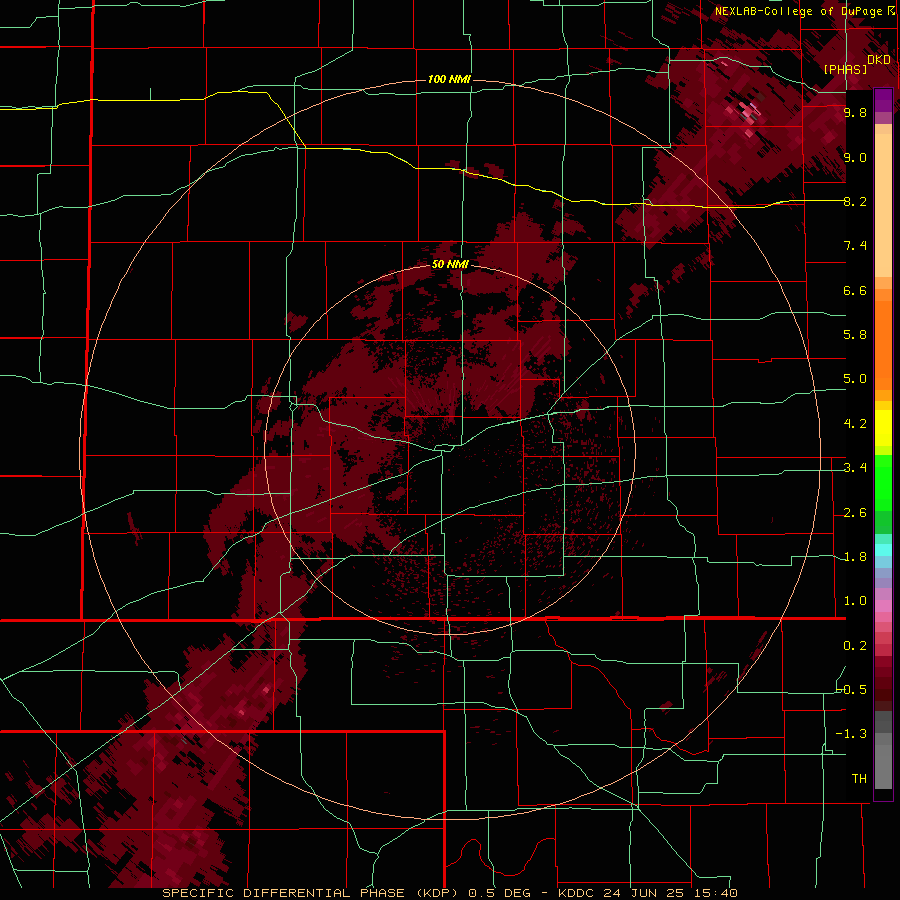Screen dimensions: 900x900
Task: Click the 24 JUN 25 date
Action: [644, 893]
